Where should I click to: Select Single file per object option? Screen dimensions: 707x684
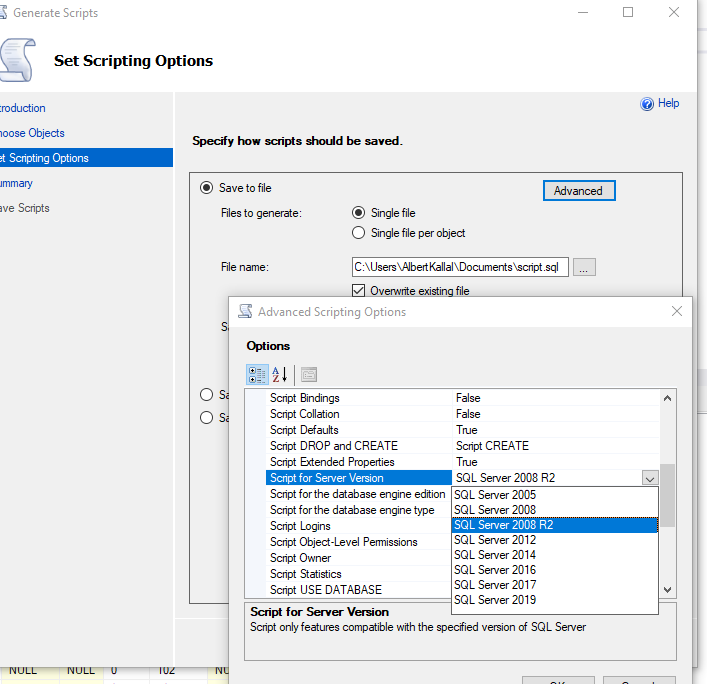(358, 233)
